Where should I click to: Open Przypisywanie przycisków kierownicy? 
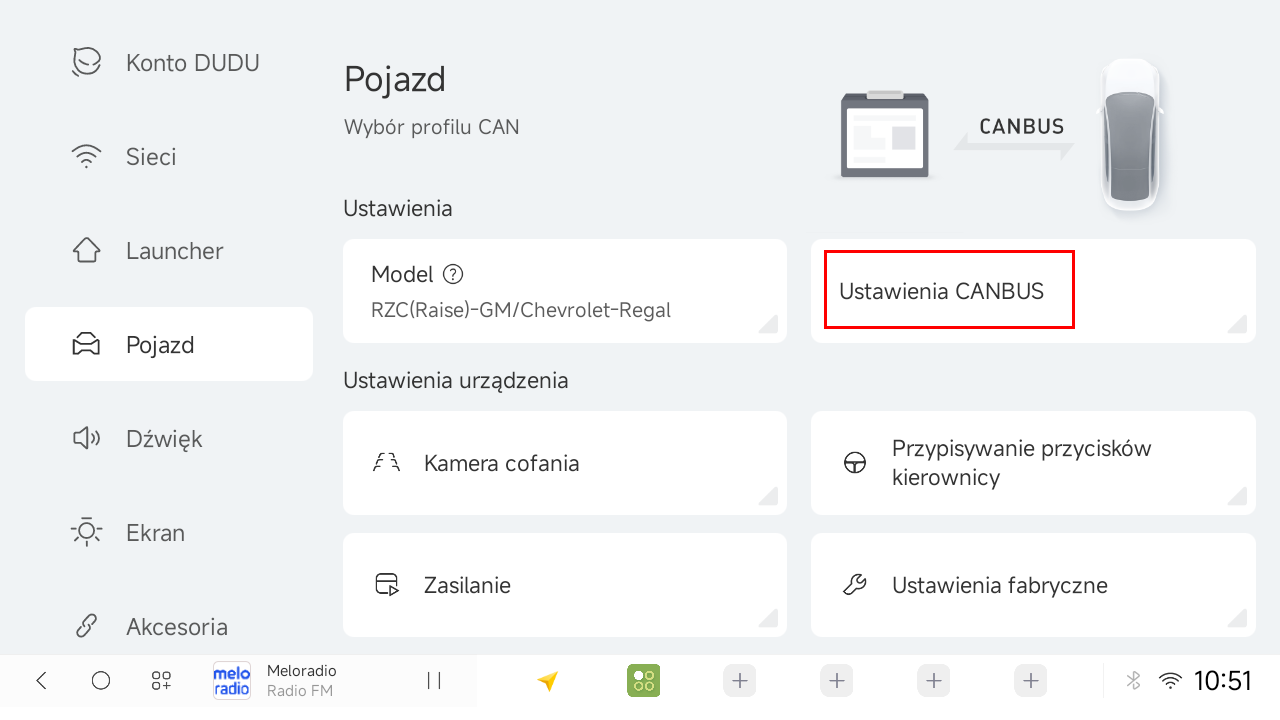(x=1033, y=463)
